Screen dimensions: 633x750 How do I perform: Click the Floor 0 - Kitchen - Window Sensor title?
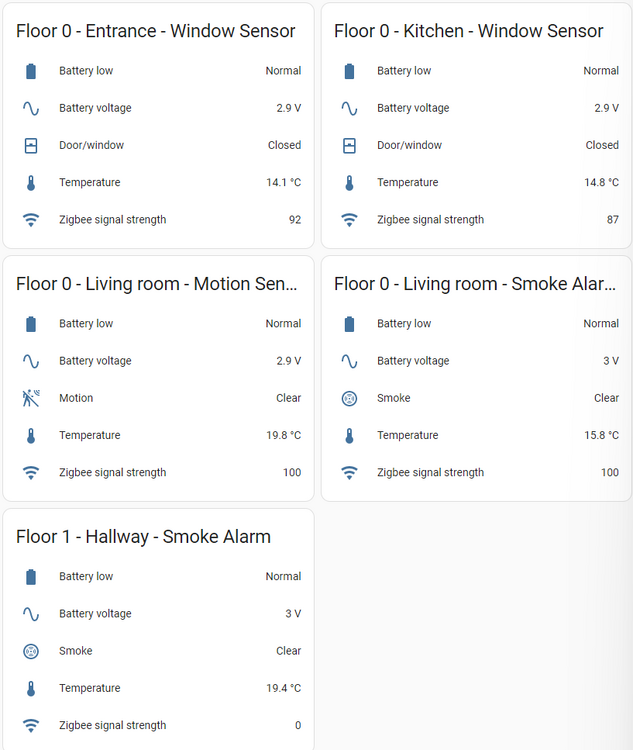(x=468, y=31)
